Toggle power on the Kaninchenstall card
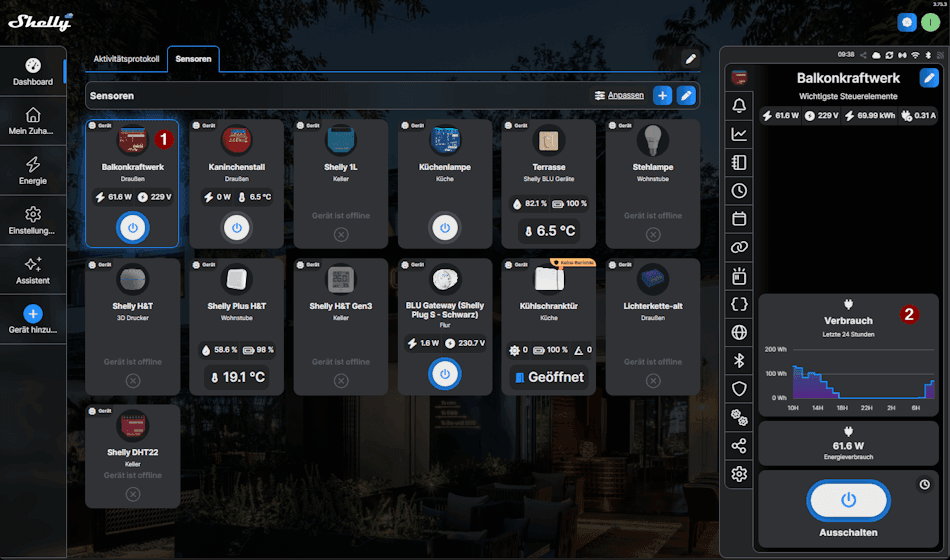Screen dimensions: 950x560 pyautogui.click(x=236, y=228)
